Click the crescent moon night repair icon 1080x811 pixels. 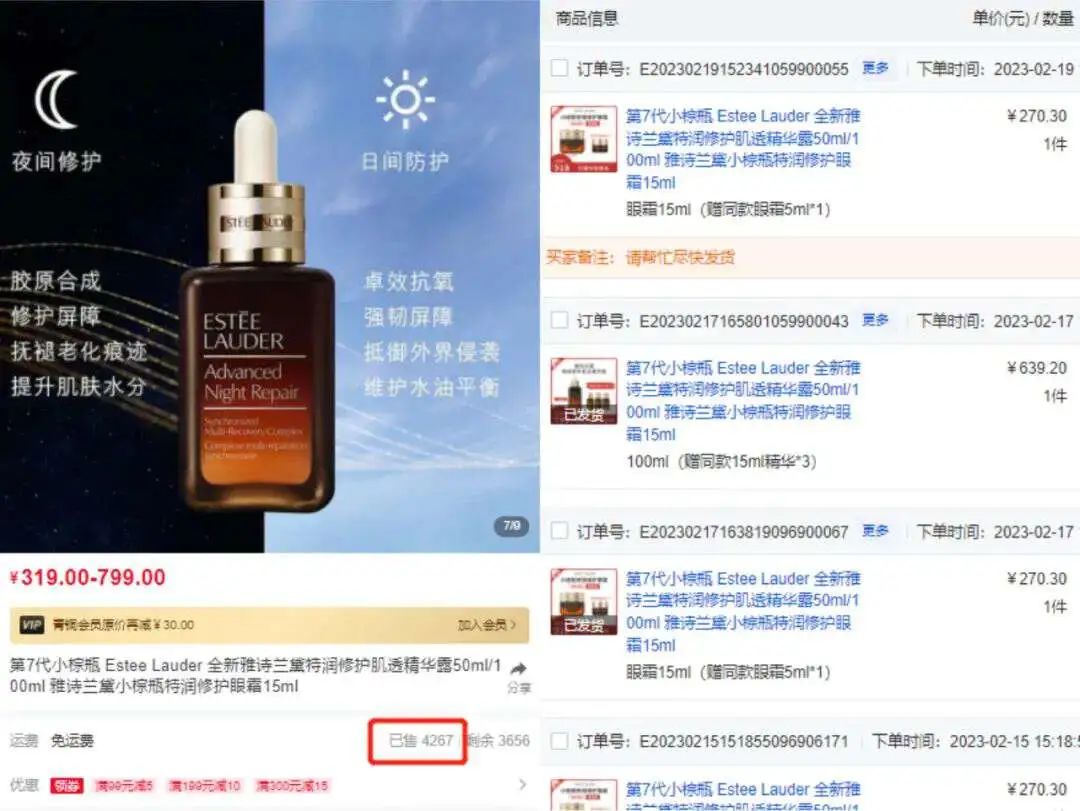57,100
